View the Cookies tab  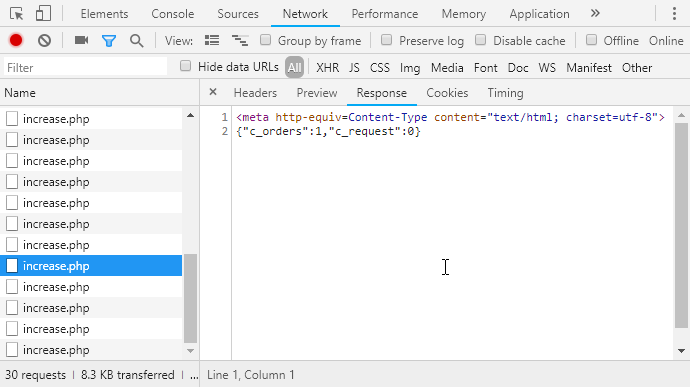pyautogui.click(x=447, y=93)
